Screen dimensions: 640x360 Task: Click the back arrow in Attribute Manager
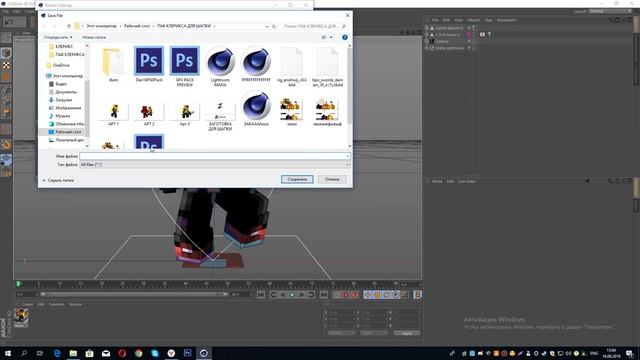587,181
